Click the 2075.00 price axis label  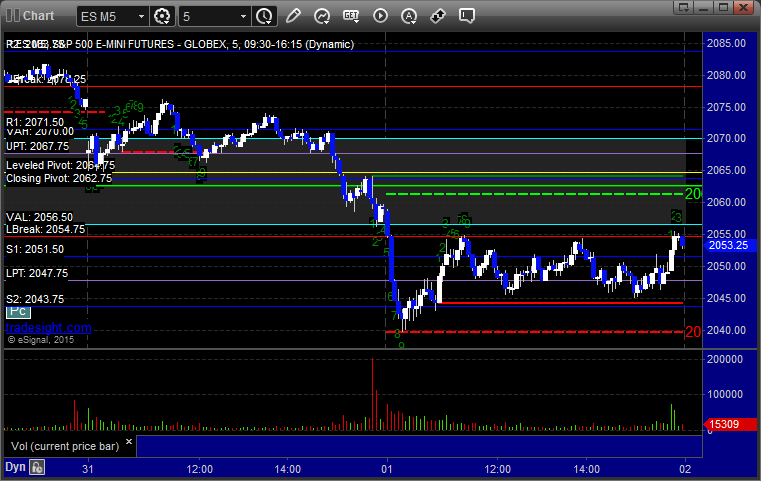(726, 107)
